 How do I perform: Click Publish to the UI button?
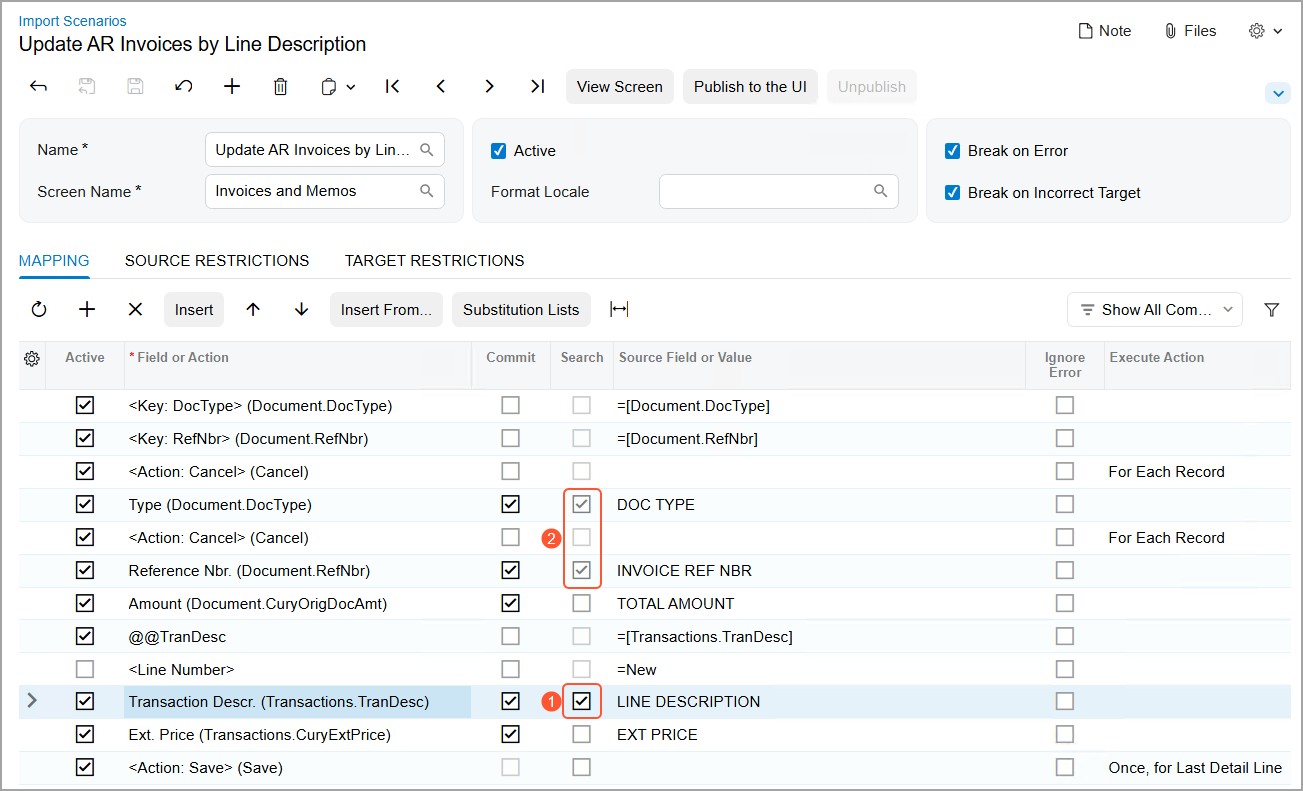click(x=750, y=87)
